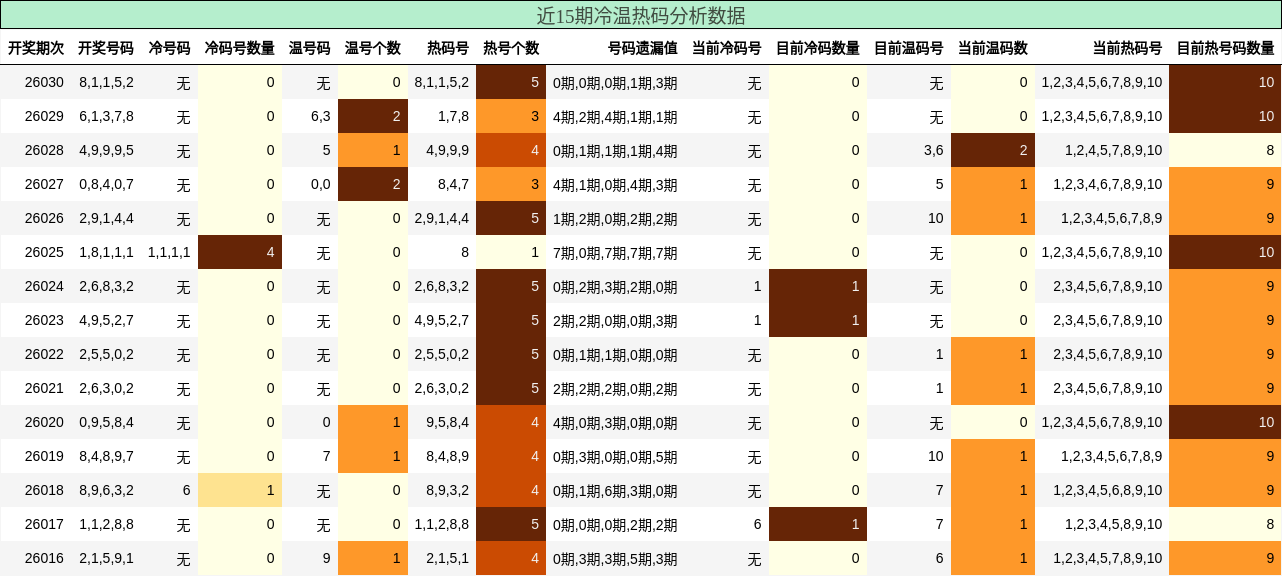The image size is (1282, 576).
Task: Click the title 近15期冷温热码分析数据
Action: (x=640, y=13)
